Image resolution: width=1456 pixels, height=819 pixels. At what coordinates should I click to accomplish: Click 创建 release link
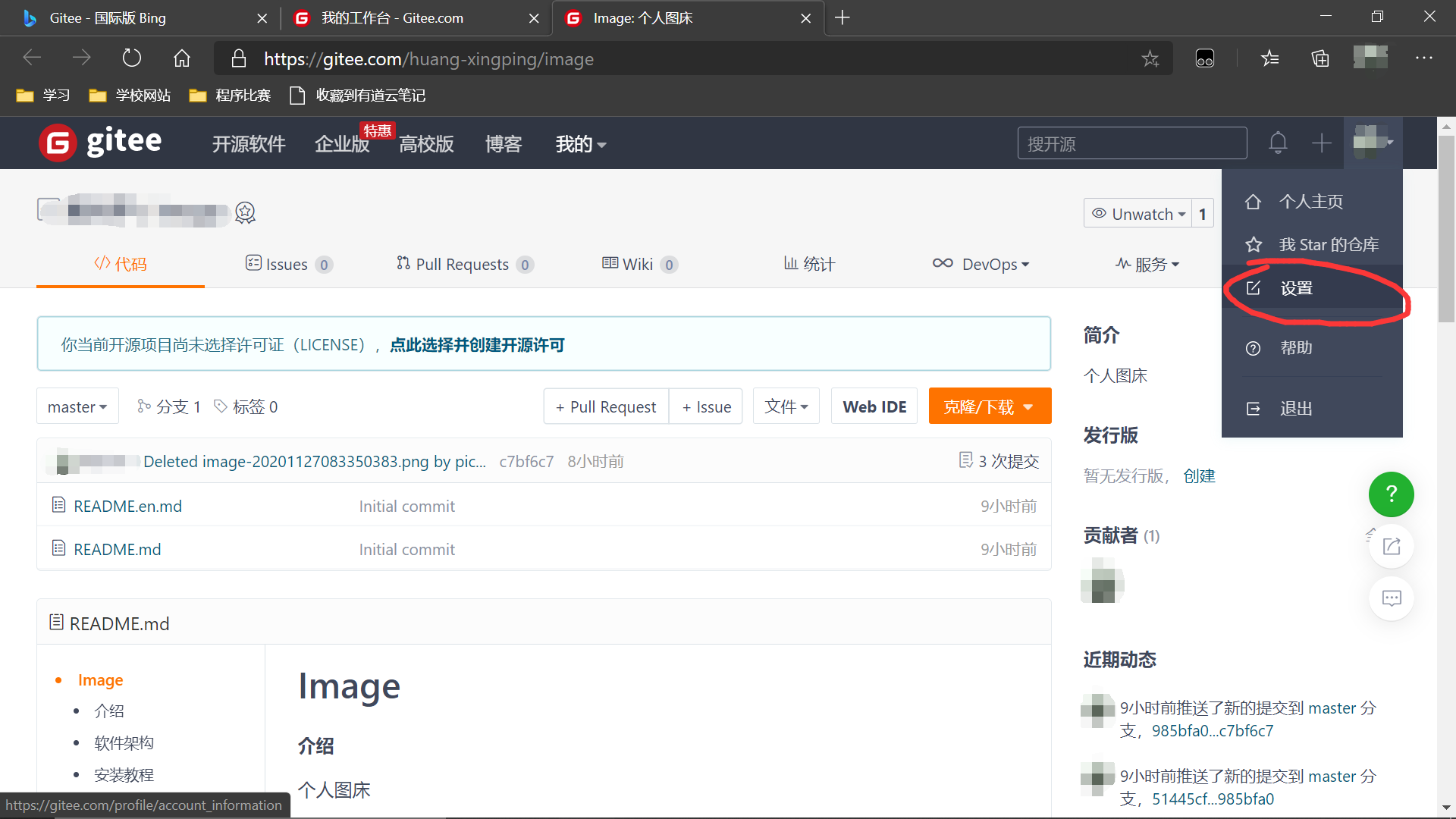[1199, 475]
